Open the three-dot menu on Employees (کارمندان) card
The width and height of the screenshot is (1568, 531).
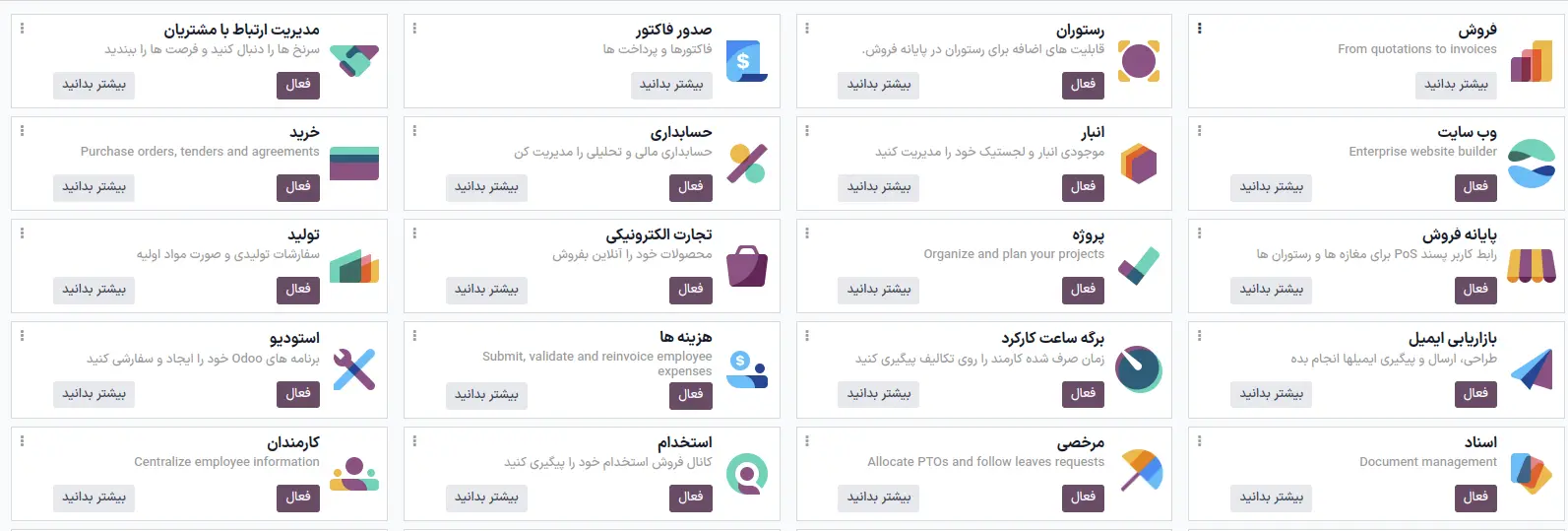point(23,441)
